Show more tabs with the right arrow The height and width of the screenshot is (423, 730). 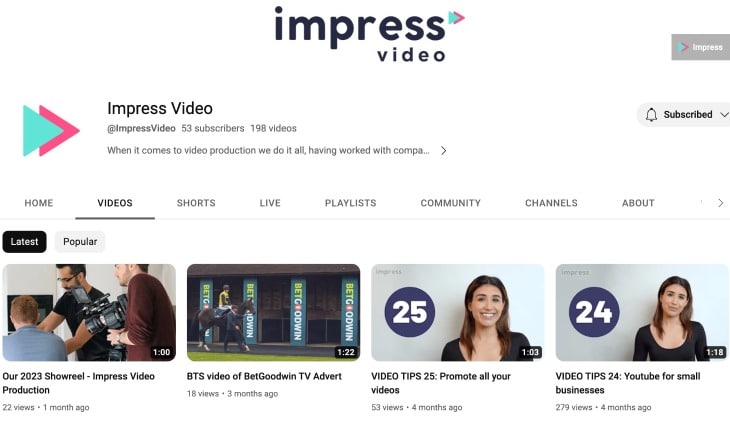click(x=720, y=203)
